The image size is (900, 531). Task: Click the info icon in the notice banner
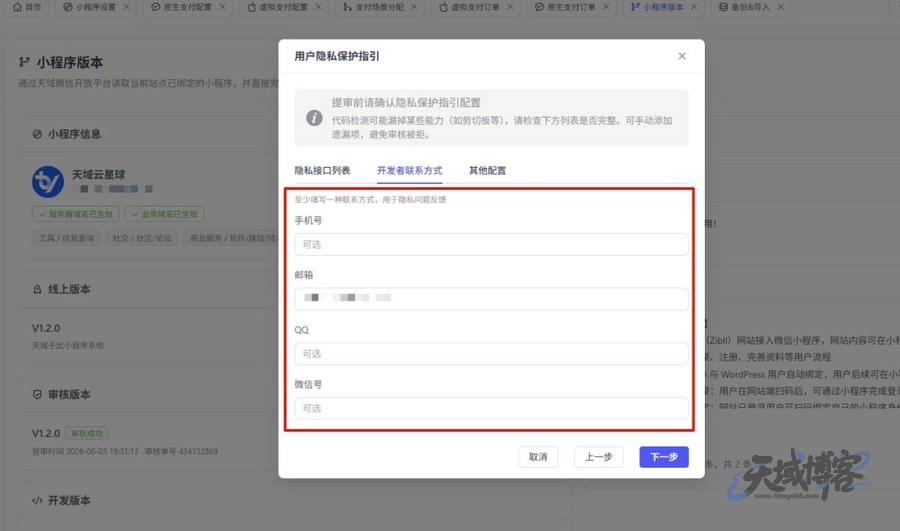(x=314, y=118)
